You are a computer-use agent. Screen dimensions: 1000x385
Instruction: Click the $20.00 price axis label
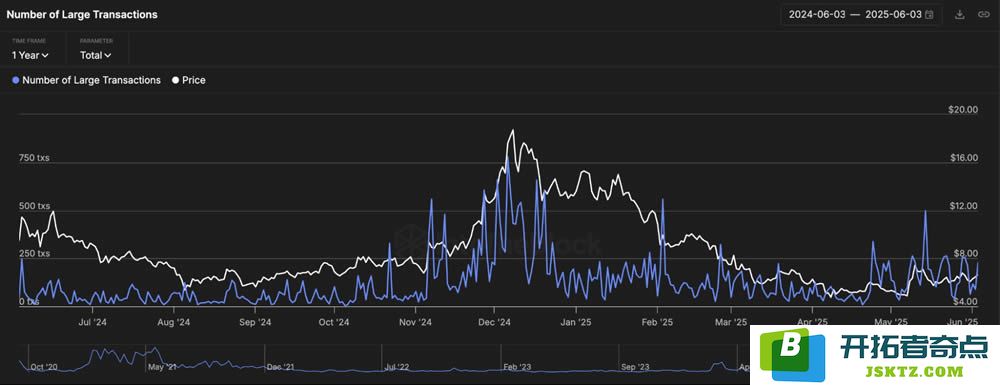click(963, 110)
